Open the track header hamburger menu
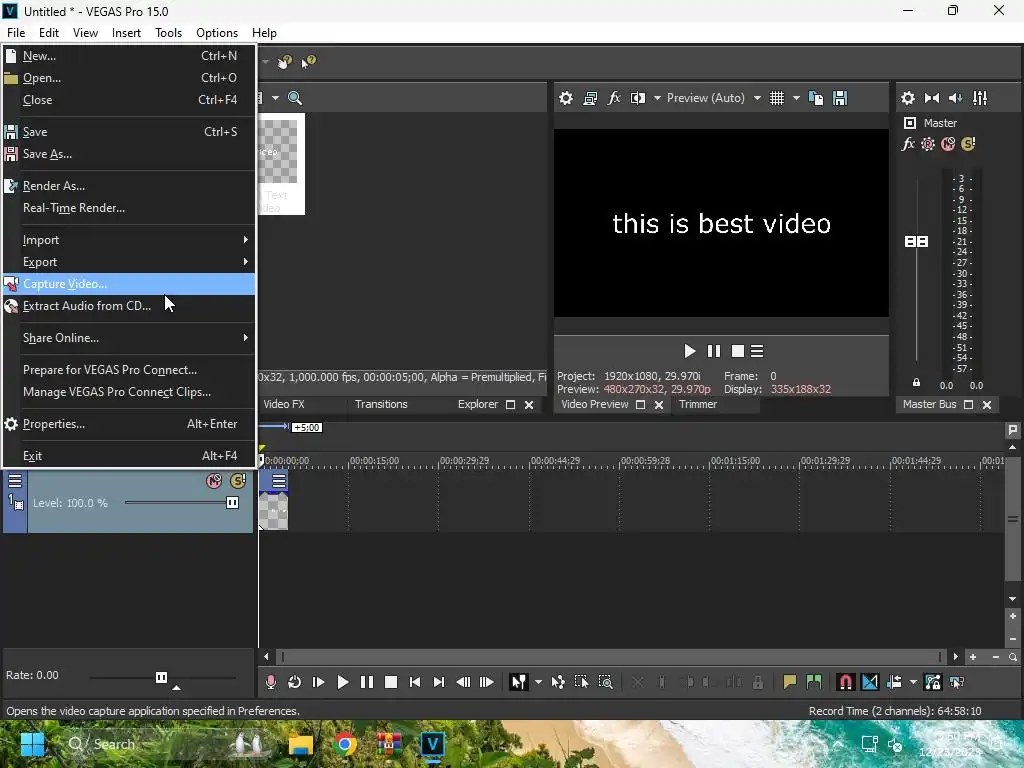 coord(15,481)
